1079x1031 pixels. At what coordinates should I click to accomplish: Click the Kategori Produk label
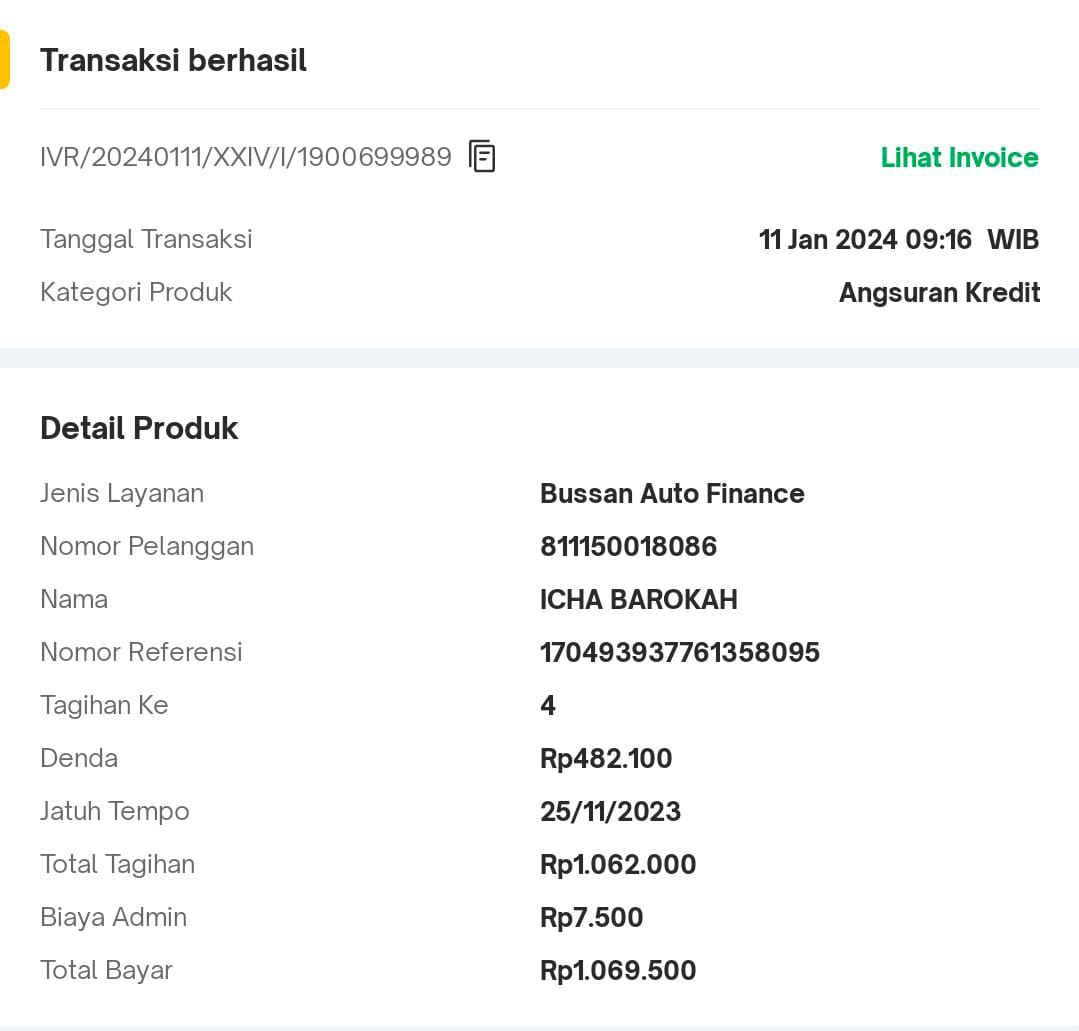coord(136,293)
